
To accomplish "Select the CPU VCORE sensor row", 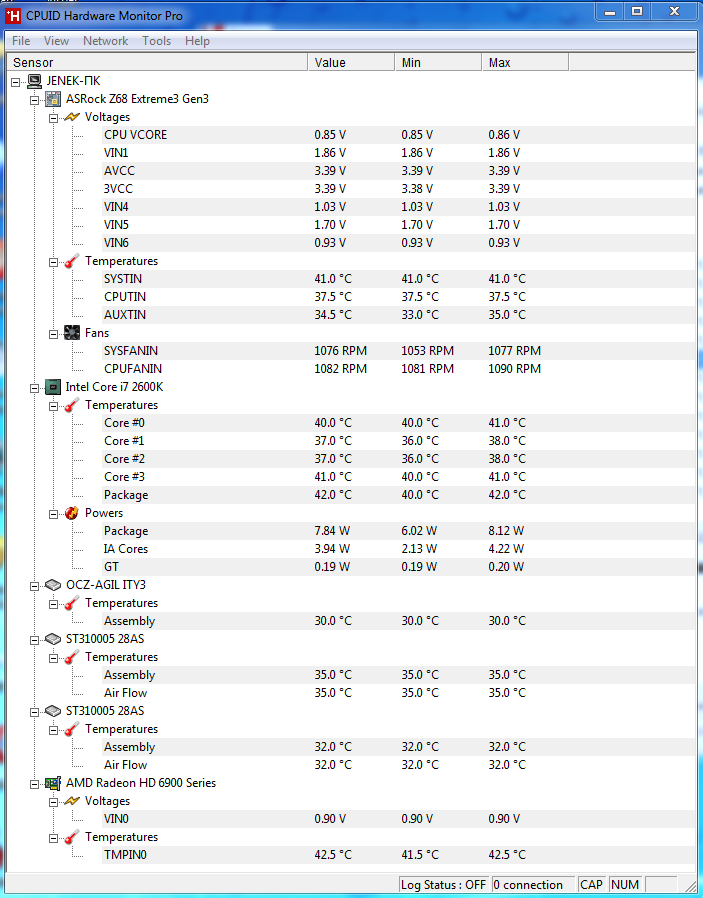I will pyautogui.click(x=135, y=135).
